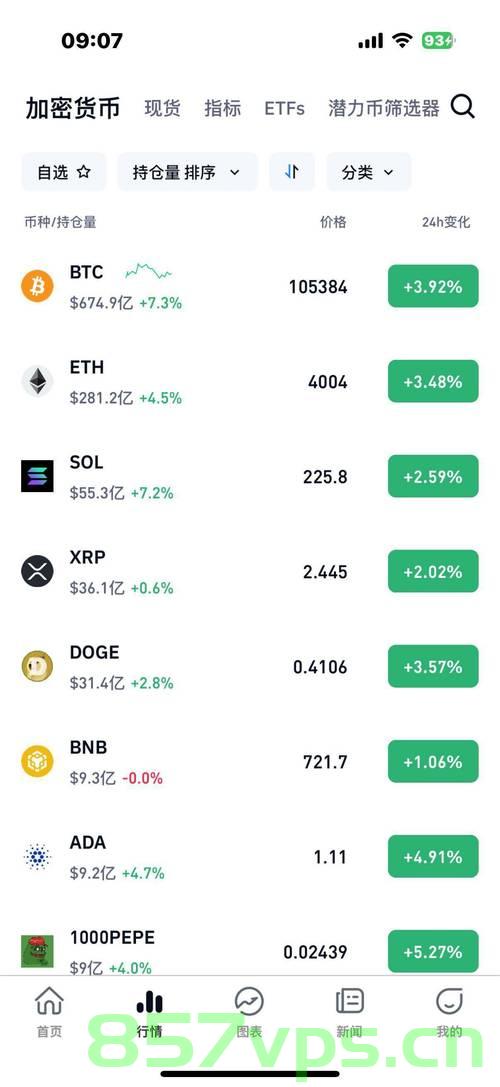500x1087 pixels.
Task: Open the 新闻 news icon
Action: click(350, 1000)
